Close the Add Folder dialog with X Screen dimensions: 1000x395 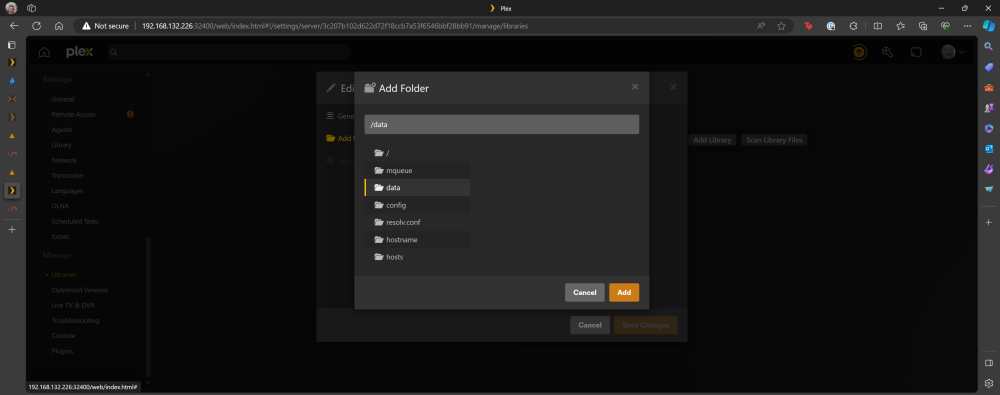tap(635, 87)
